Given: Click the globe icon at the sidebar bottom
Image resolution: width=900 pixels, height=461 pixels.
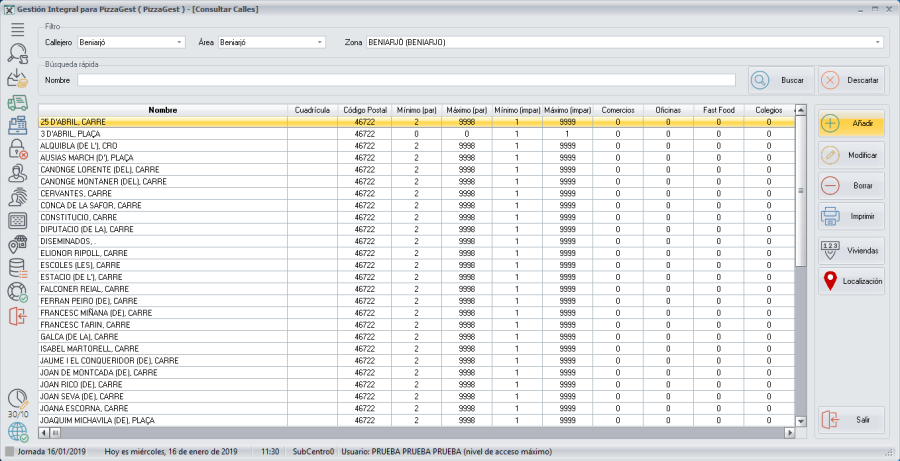Looking at the screenshot, I should pos(18,432).
